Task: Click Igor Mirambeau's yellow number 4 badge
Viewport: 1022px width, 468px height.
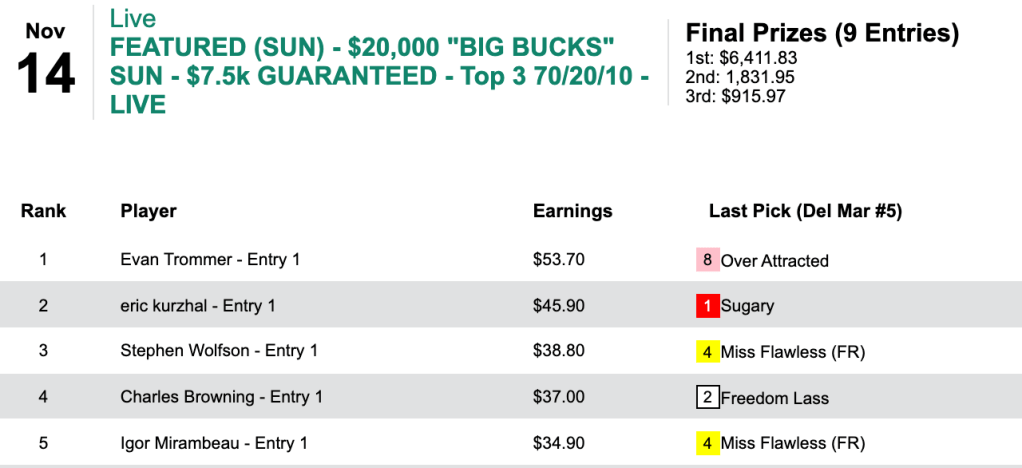Action: pos(708,443)
